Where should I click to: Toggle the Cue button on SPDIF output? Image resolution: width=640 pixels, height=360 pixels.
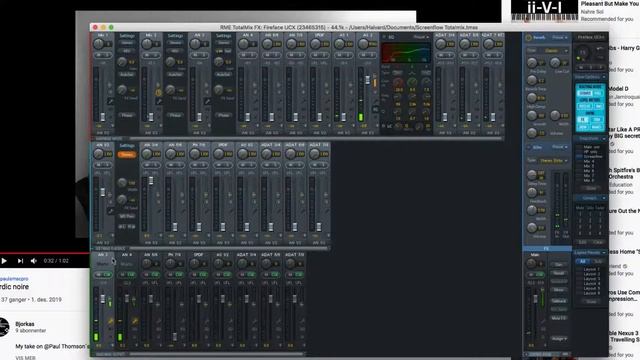(203, 275)
